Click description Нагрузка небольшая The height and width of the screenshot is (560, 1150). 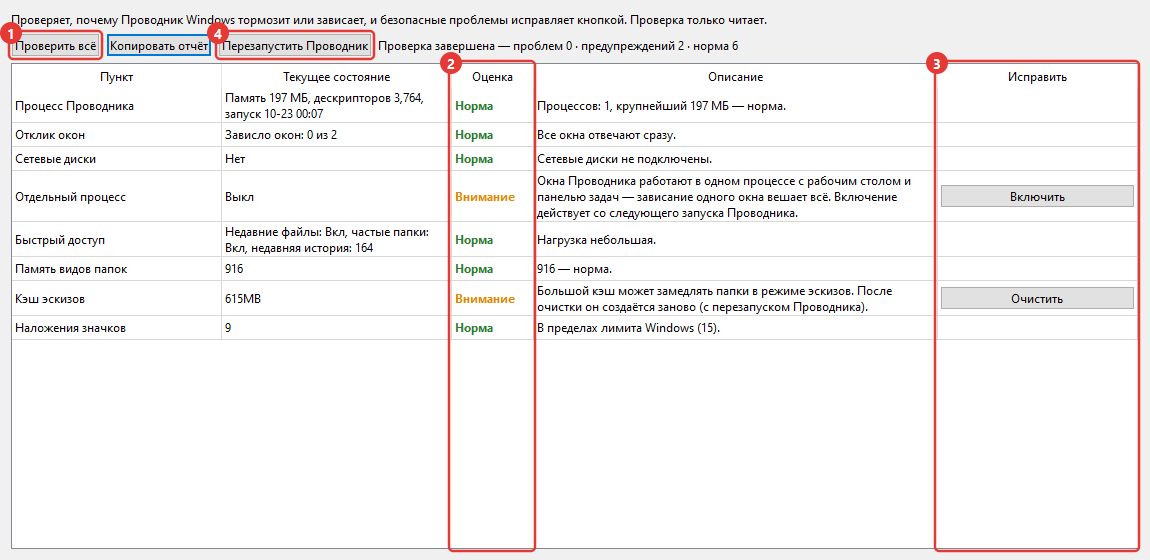(x=595, y=240)
